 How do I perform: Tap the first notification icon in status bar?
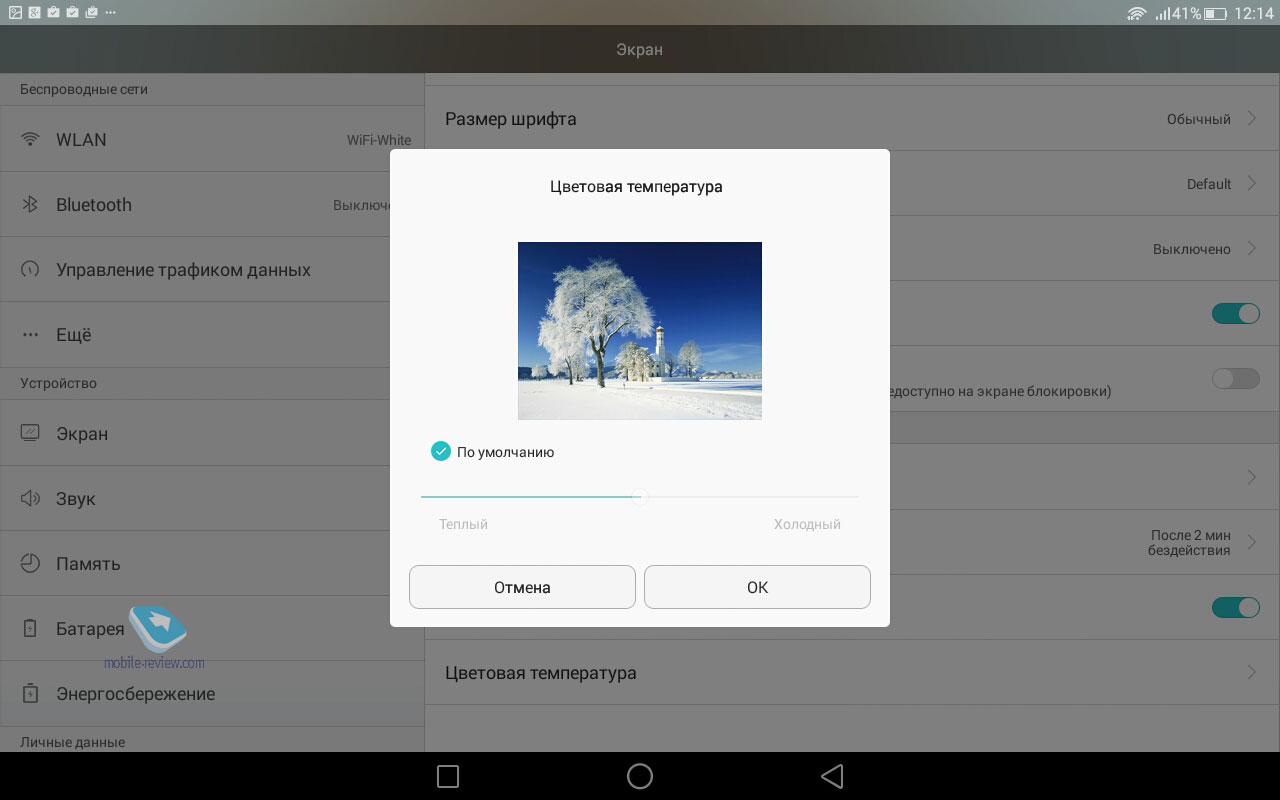pyautogui.click(x=15, y=13)
